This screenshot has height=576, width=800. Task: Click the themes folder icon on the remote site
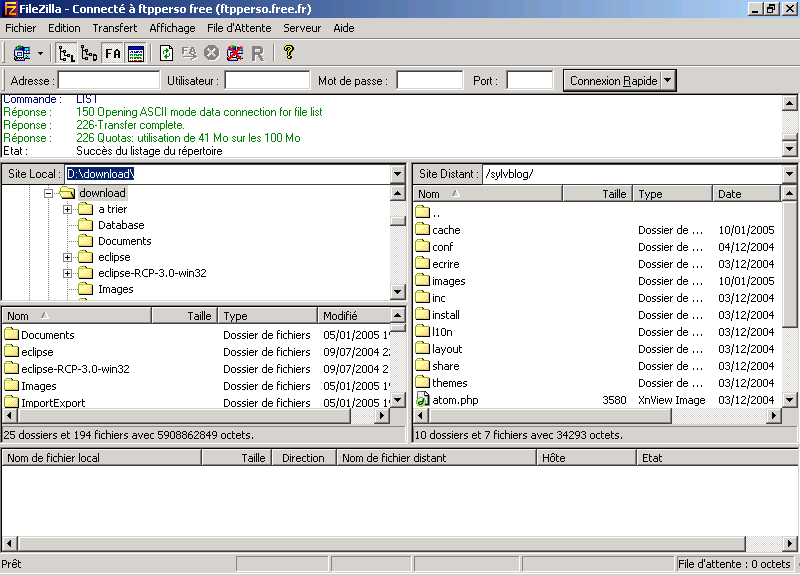(x=422, y=382)
